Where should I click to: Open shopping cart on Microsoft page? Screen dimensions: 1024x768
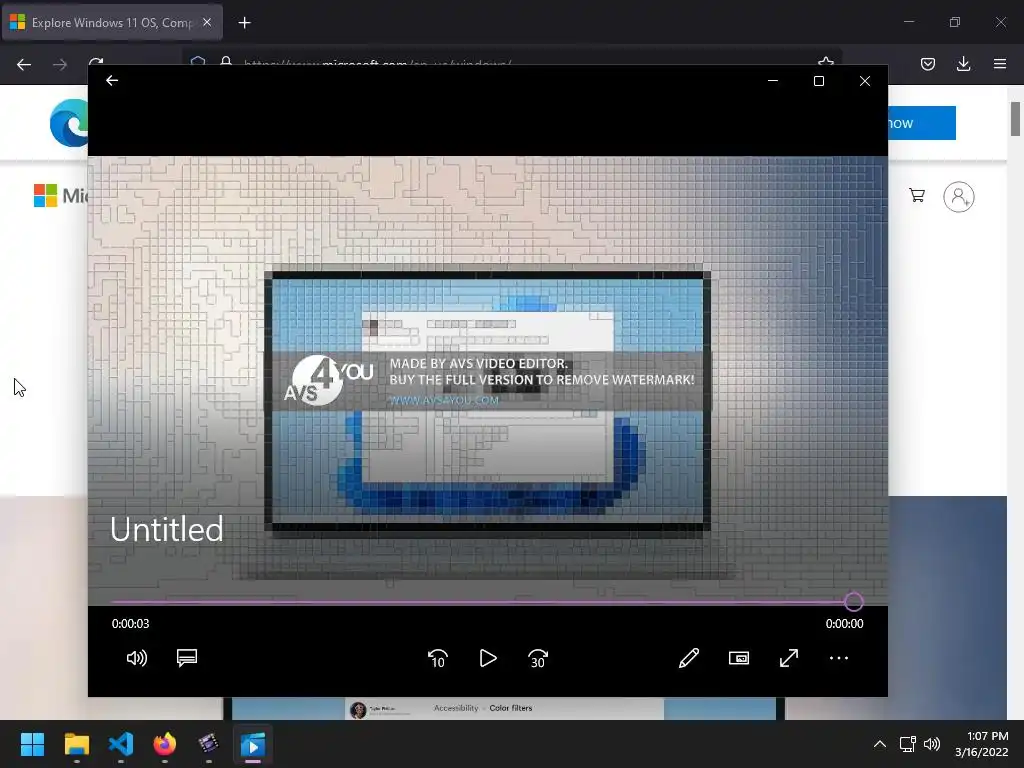(917, 195)
